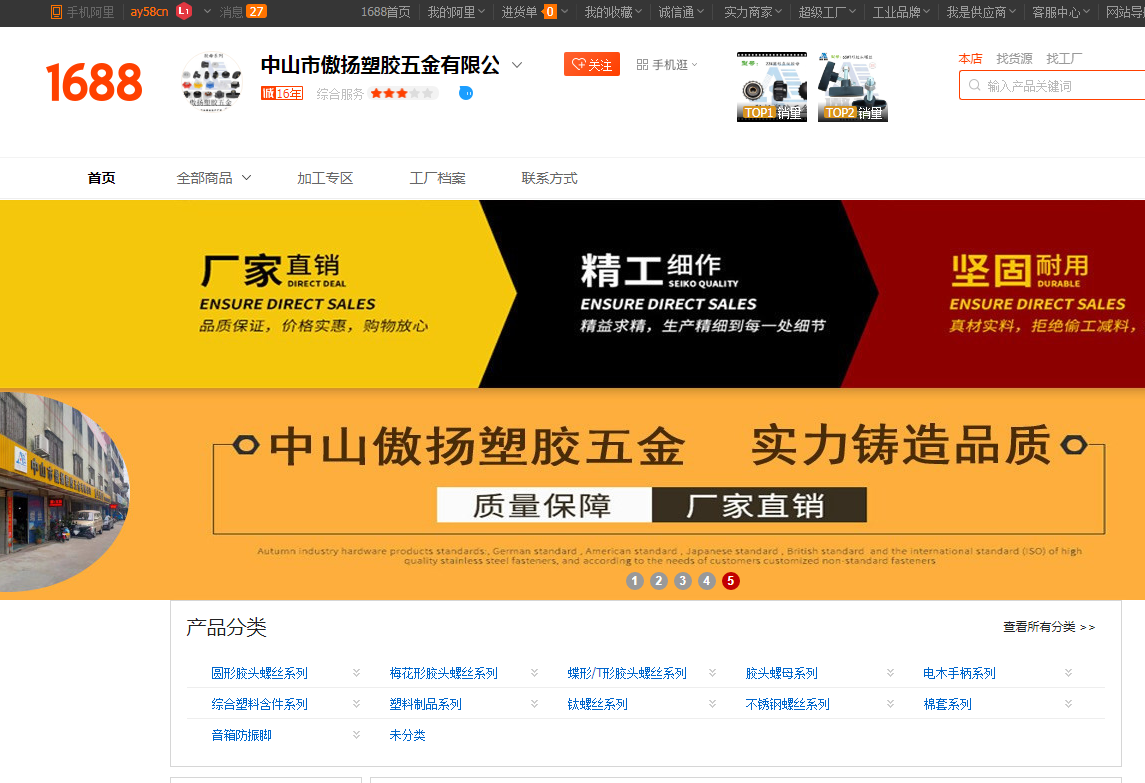Open 胶头螺母系列 category
Viewport: 1145px width, 783px height.
(x=781, y=673)
